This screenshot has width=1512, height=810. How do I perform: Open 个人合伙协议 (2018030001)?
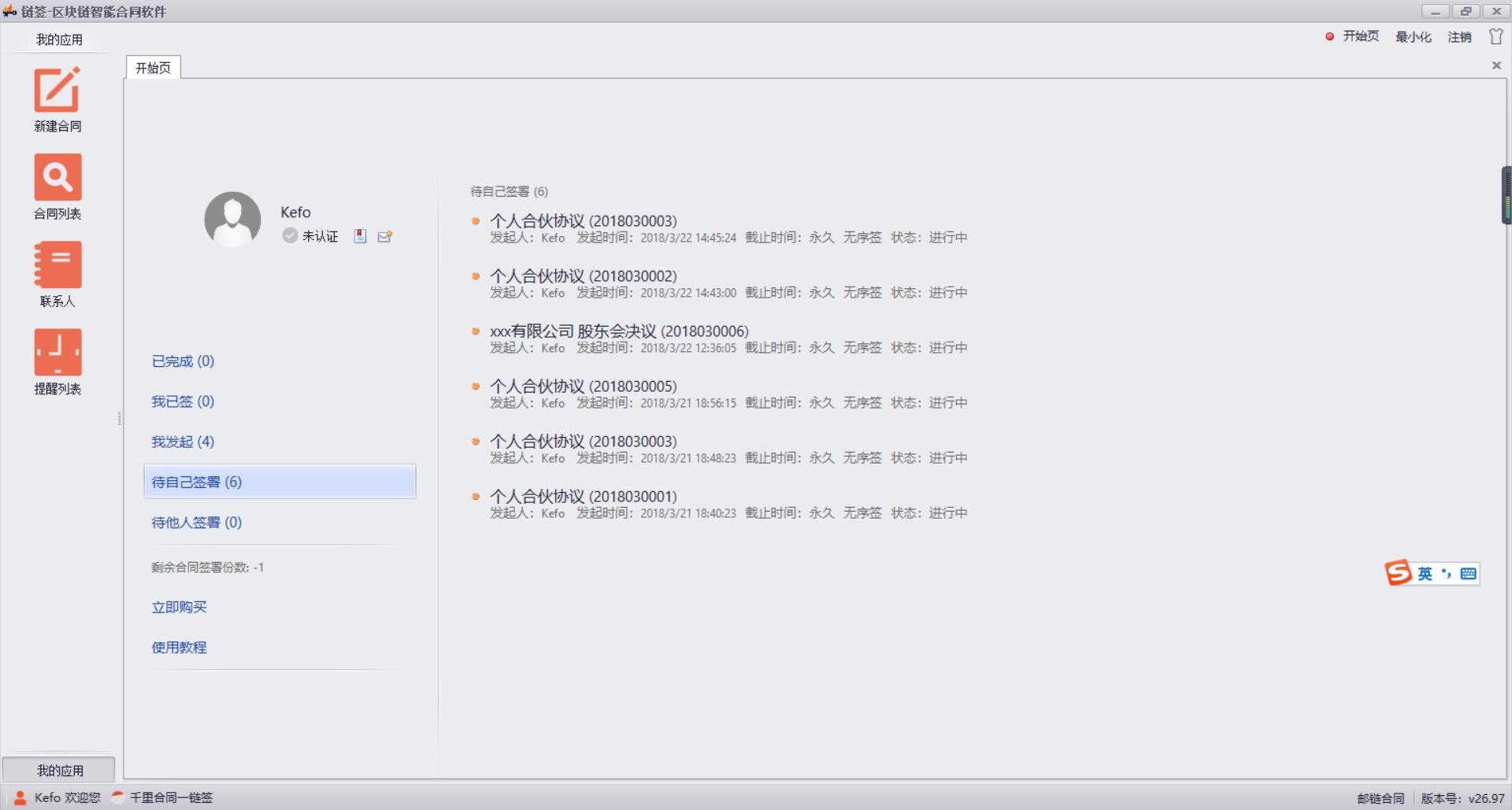click(x=584, y=497)
